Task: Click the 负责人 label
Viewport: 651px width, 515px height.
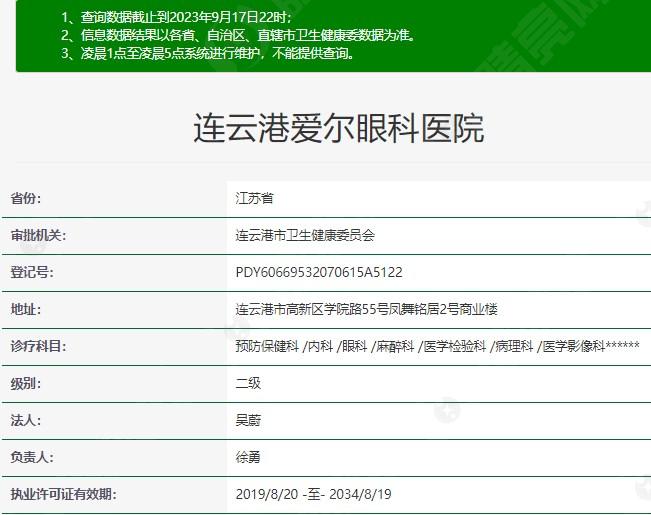Action: 32,457
